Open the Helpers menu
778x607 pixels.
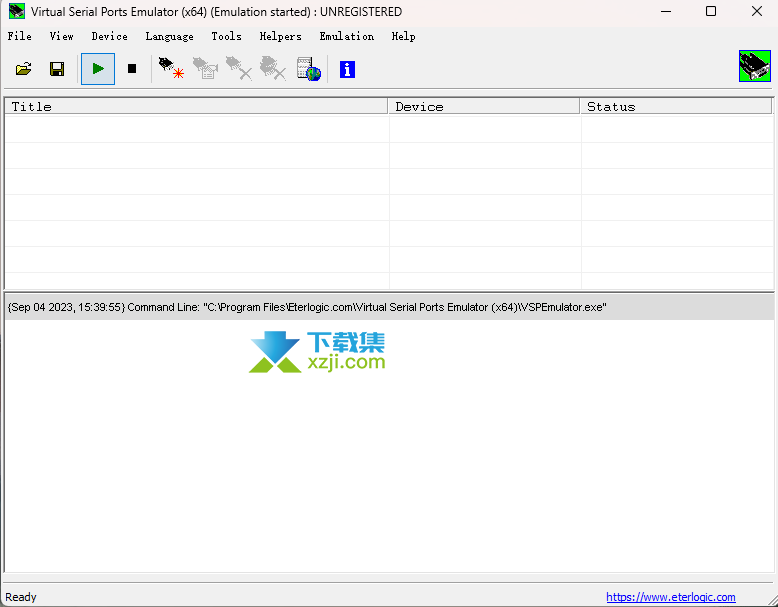click(280, 36)
